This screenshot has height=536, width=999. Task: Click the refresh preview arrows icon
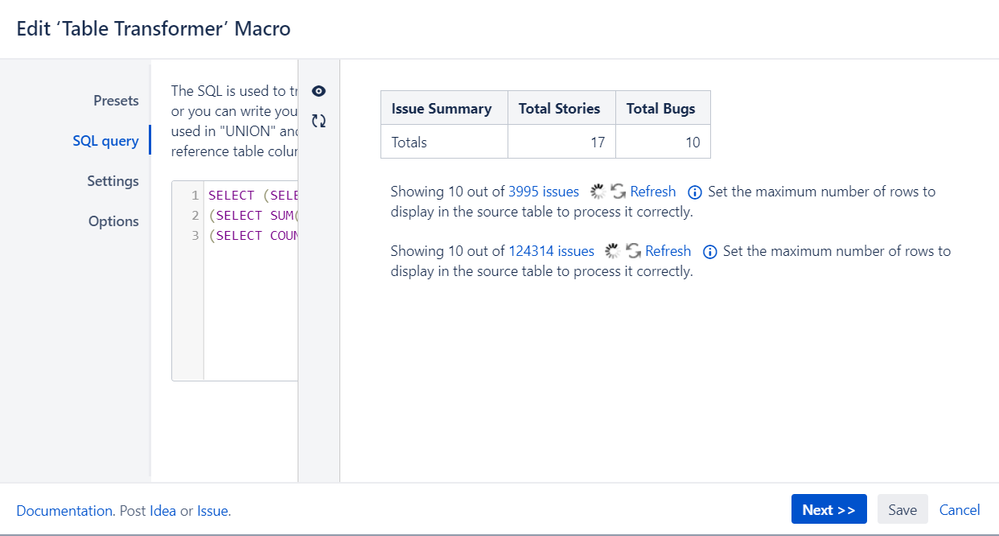coord(319,121)
